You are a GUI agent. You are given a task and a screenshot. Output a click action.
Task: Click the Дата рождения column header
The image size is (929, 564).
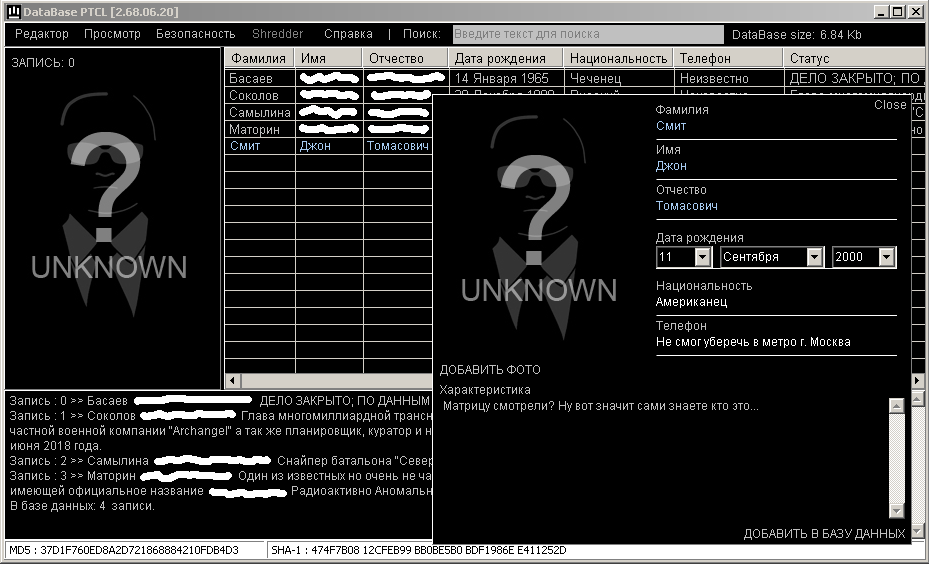[505, 58]
